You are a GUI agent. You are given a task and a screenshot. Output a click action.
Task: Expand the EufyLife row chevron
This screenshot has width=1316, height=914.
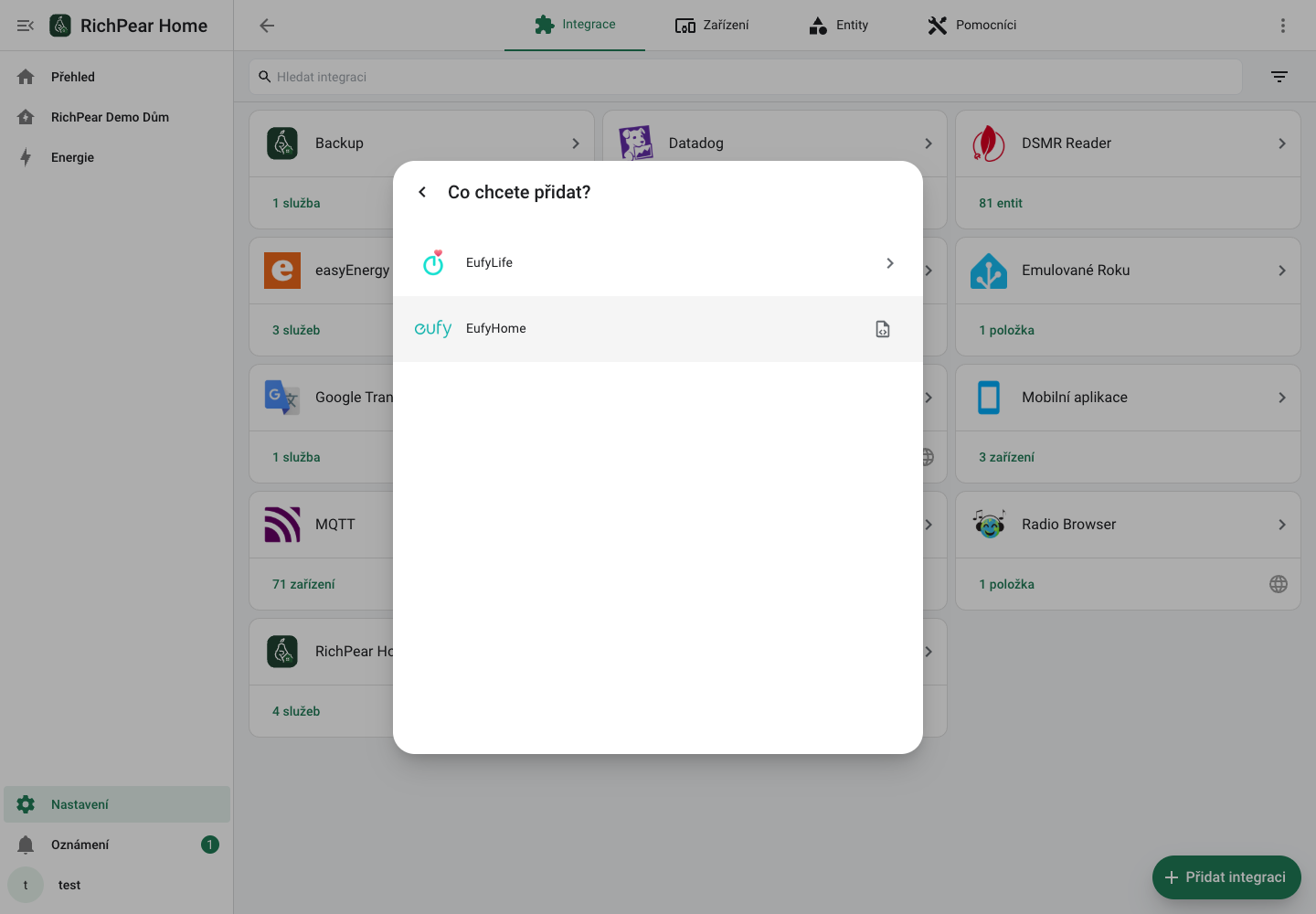pos(890,263)
